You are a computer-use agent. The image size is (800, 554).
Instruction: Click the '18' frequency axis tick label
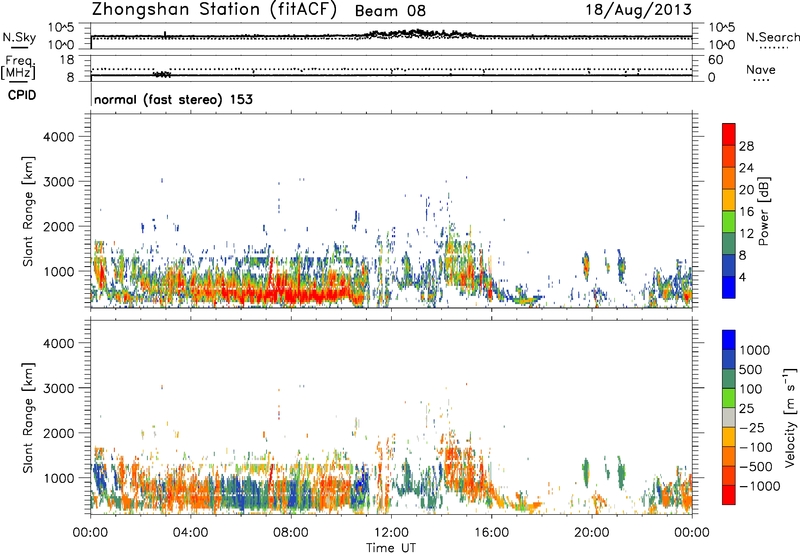67,60
